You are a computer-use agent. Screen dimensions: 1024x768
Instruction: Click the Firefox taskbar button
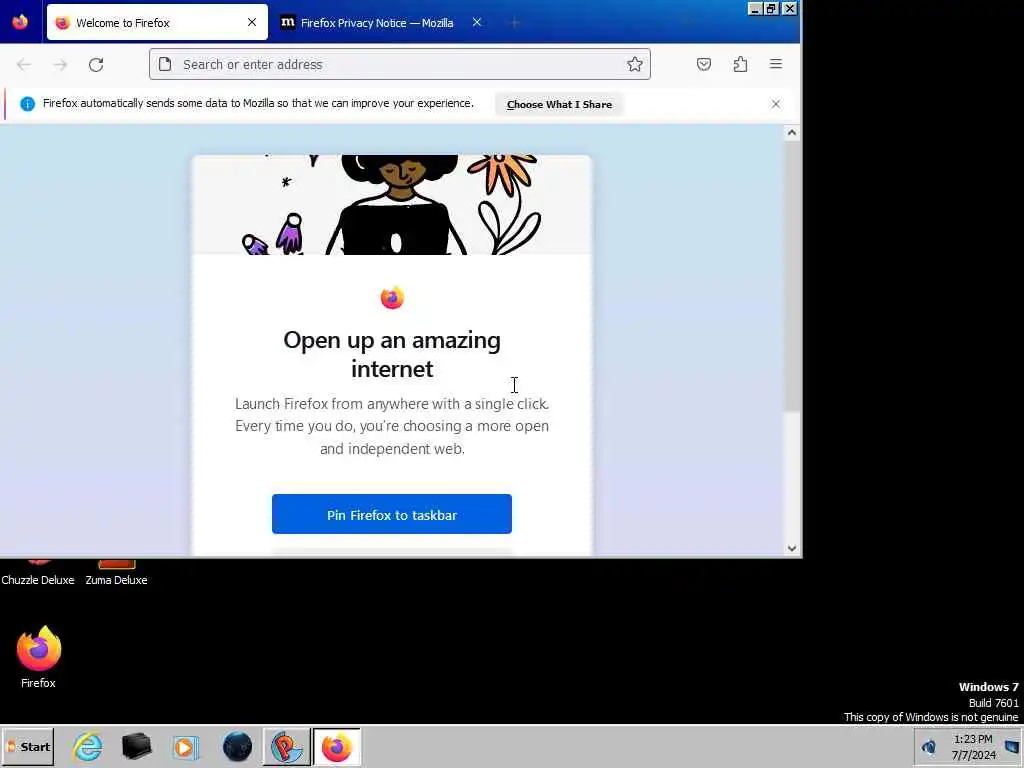[x=336, y=746]
